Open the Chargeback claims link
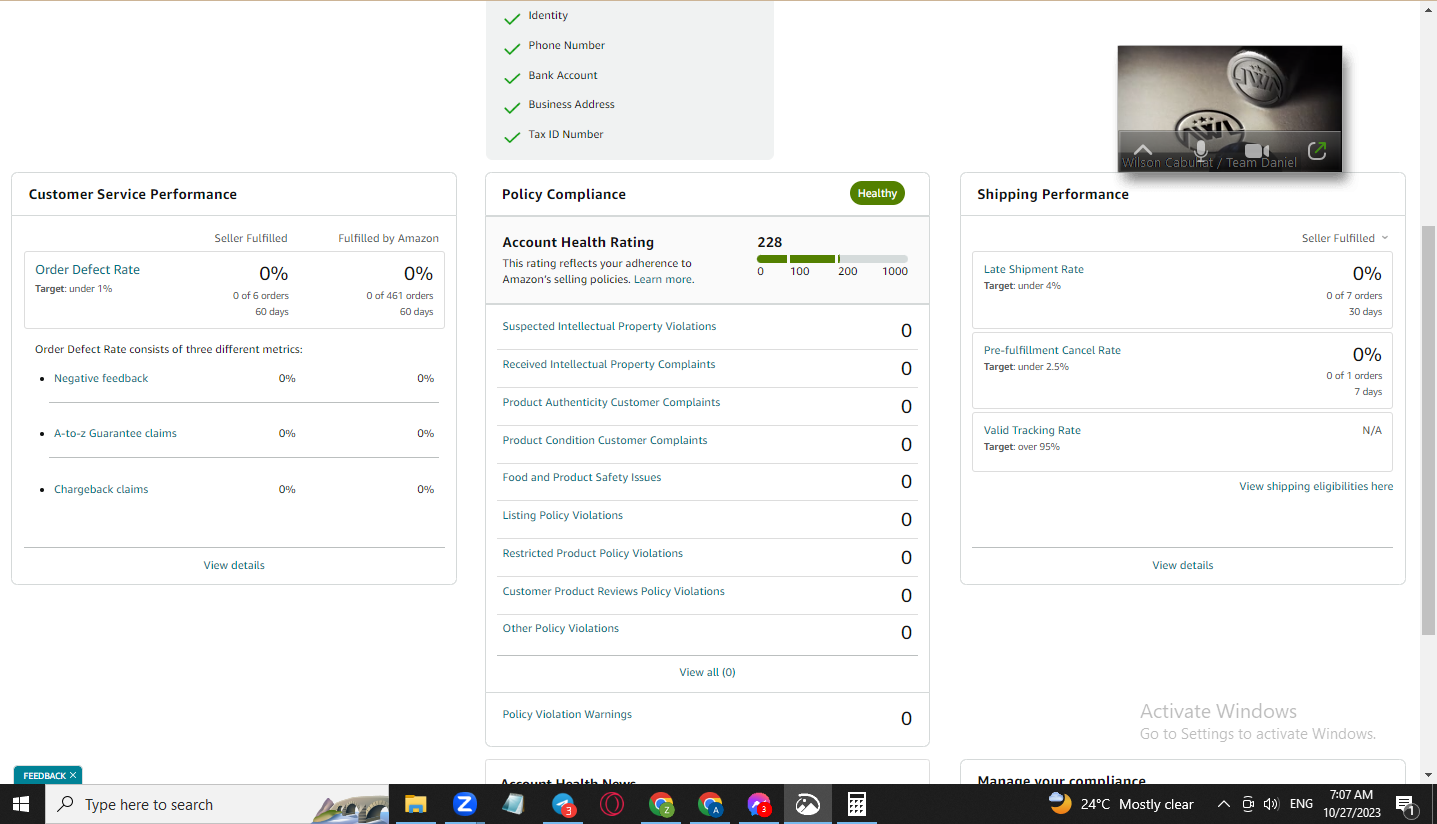This screenshot has height=824, width=1437. 101,489
